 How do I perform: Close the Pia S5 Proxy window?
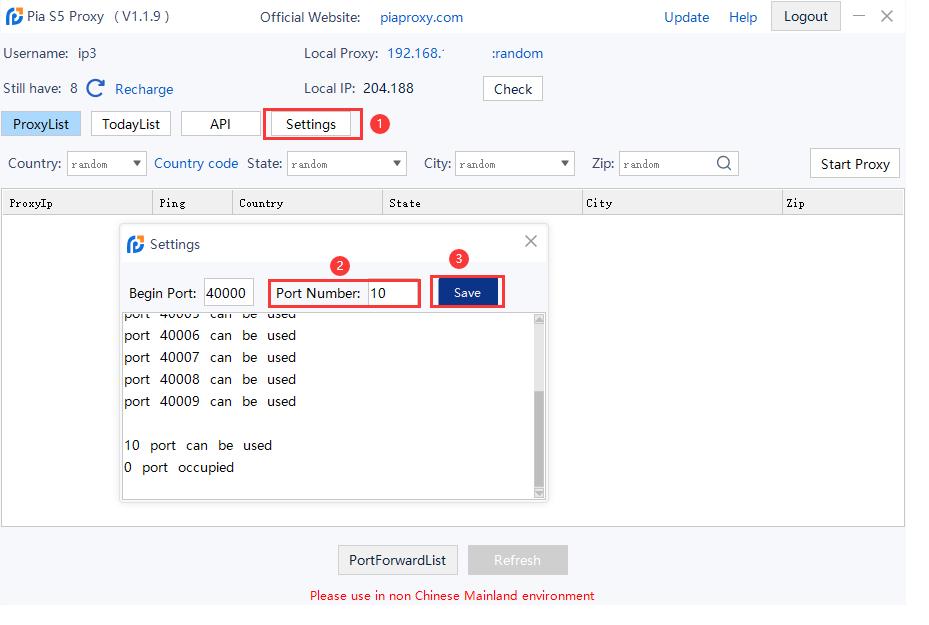(886, 16)
